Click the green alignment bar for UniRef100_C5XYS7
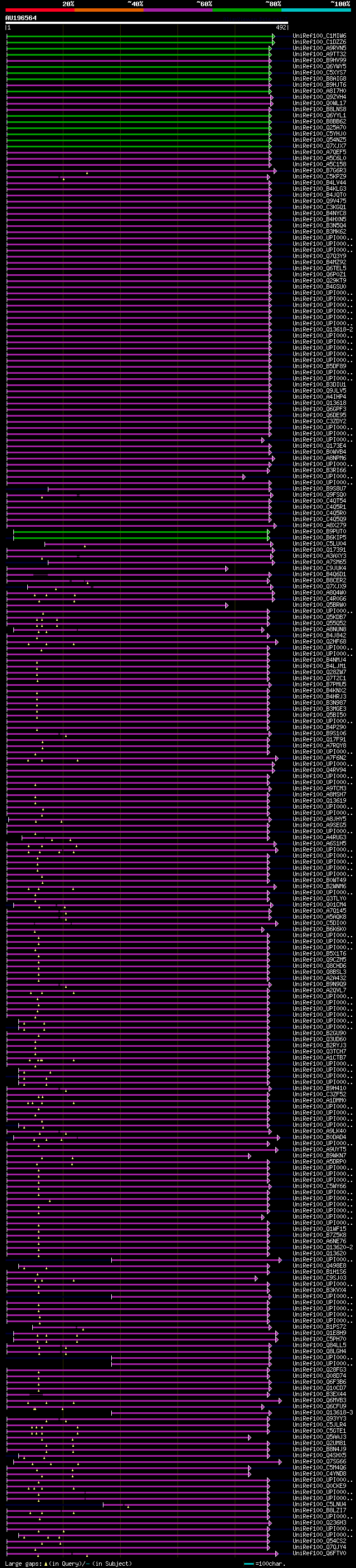This screenshot has height=1568, width=356. tap(139, 73)
